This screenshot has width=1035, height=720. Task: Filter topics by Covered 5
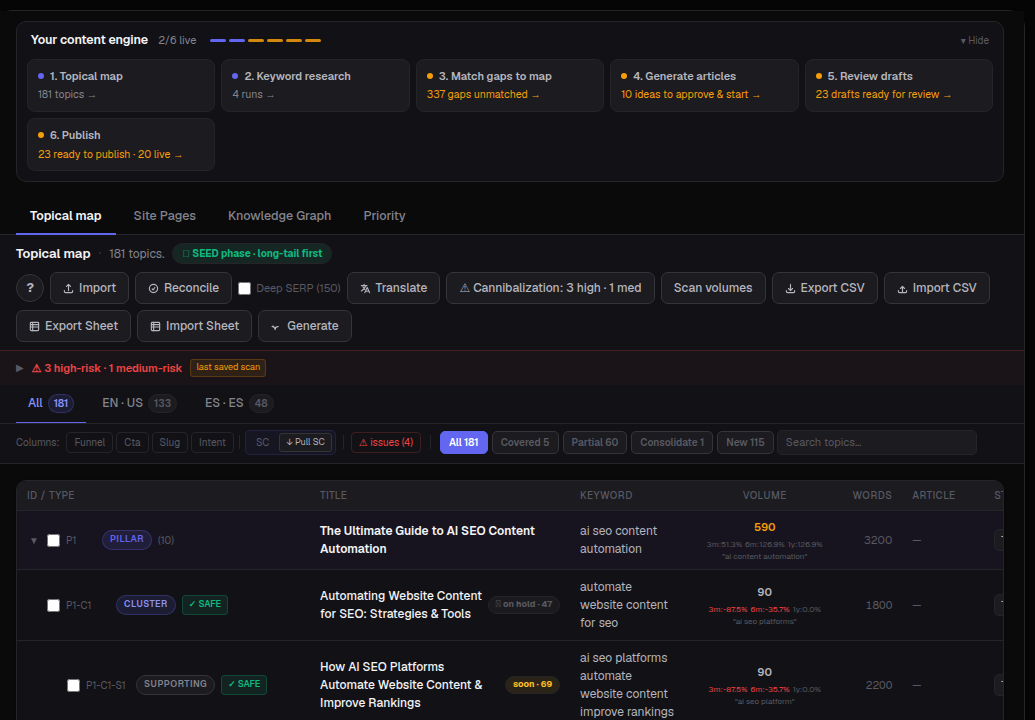click(525, 442)
